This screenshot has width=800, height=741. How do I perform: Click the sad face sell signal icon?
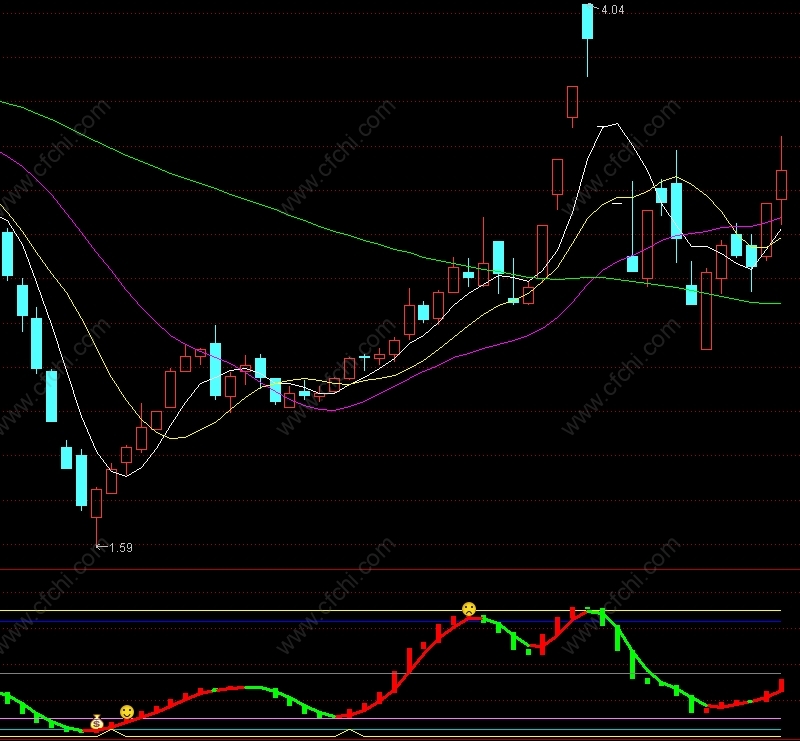click(x=469, y=609)
